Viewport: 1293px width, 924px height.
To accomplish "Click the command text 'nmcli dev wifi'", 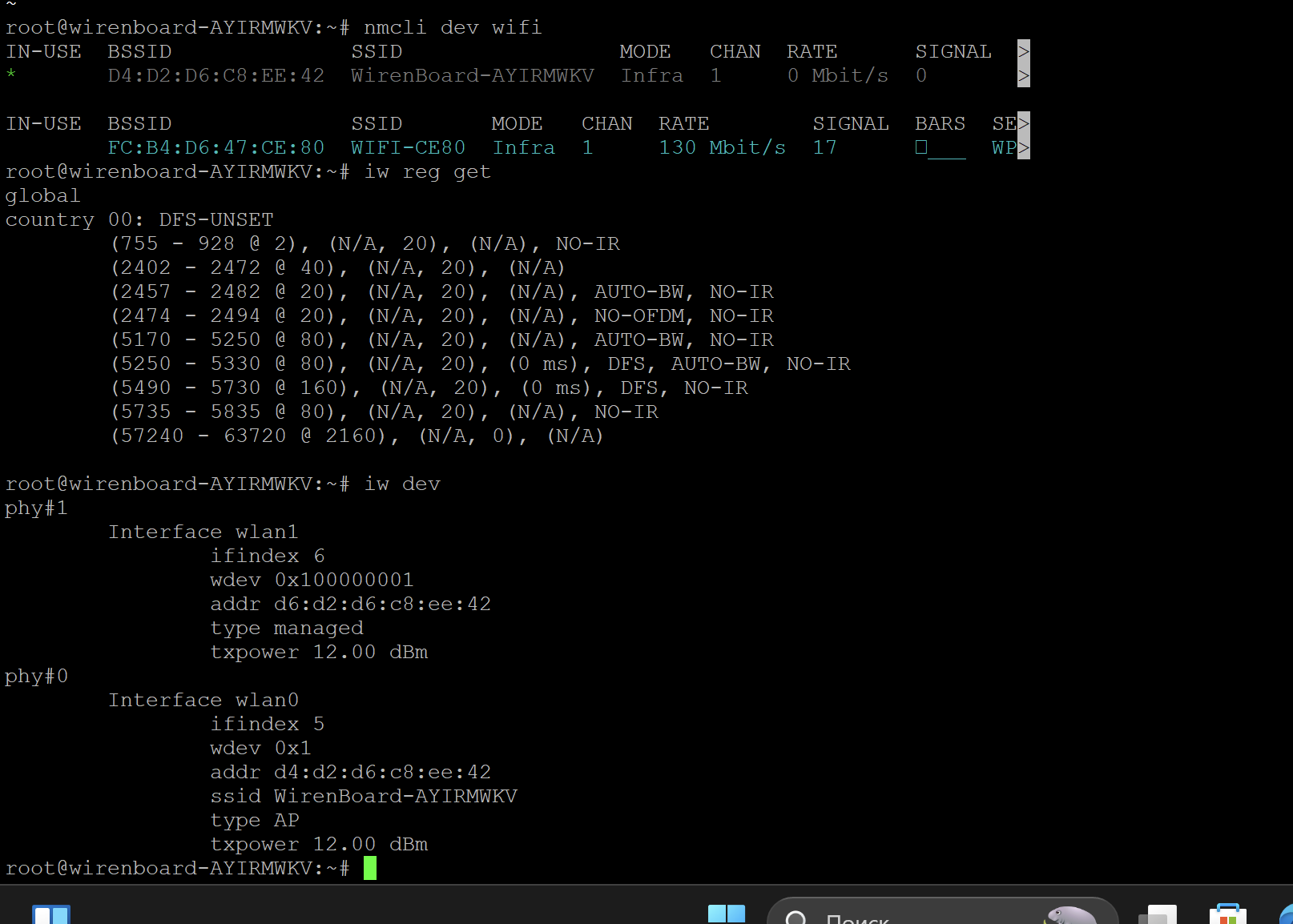I will click(x=453, y=27).
